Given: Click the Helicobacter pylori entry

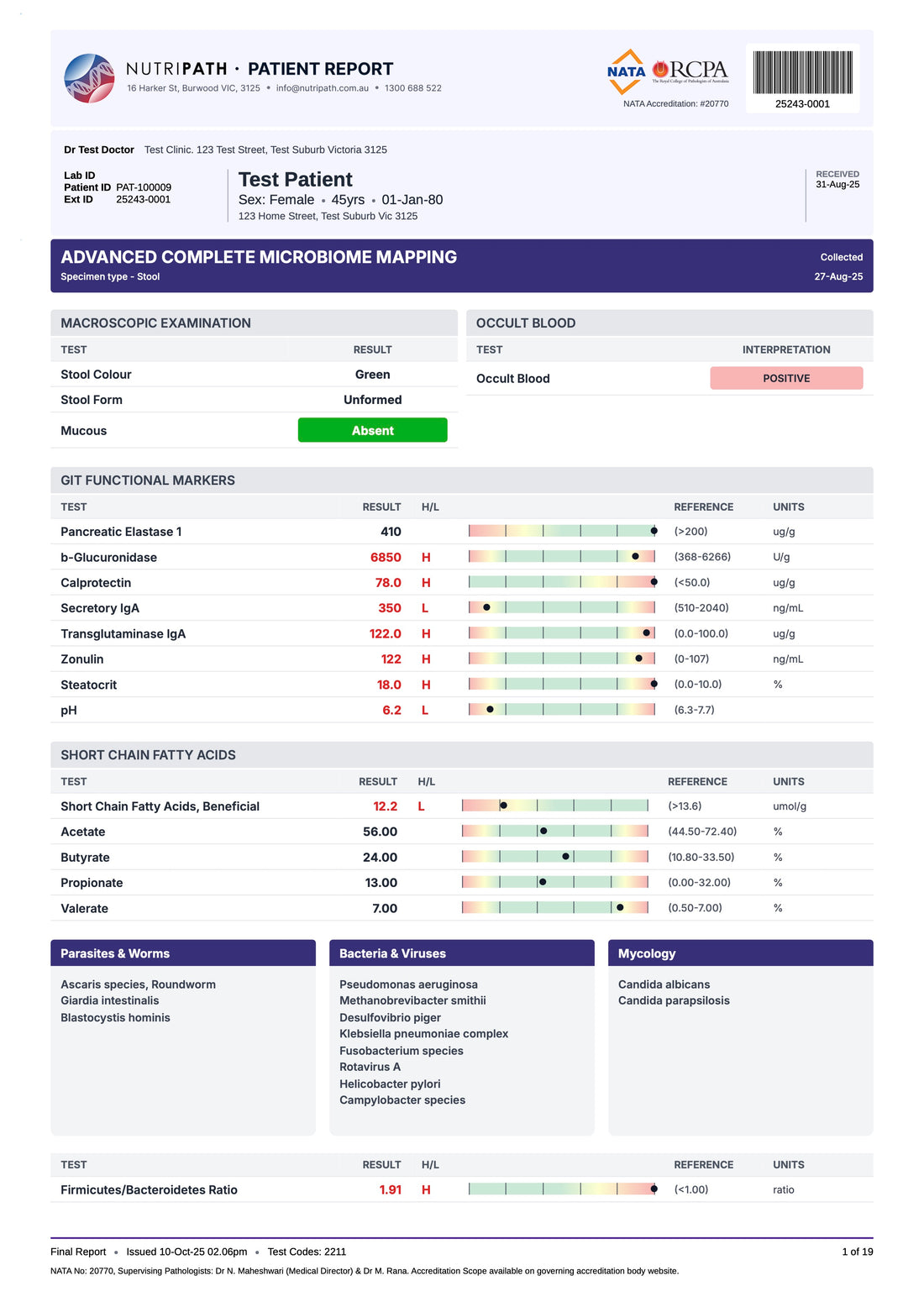Looking at the screenshot, I should tap(390, 1084).
